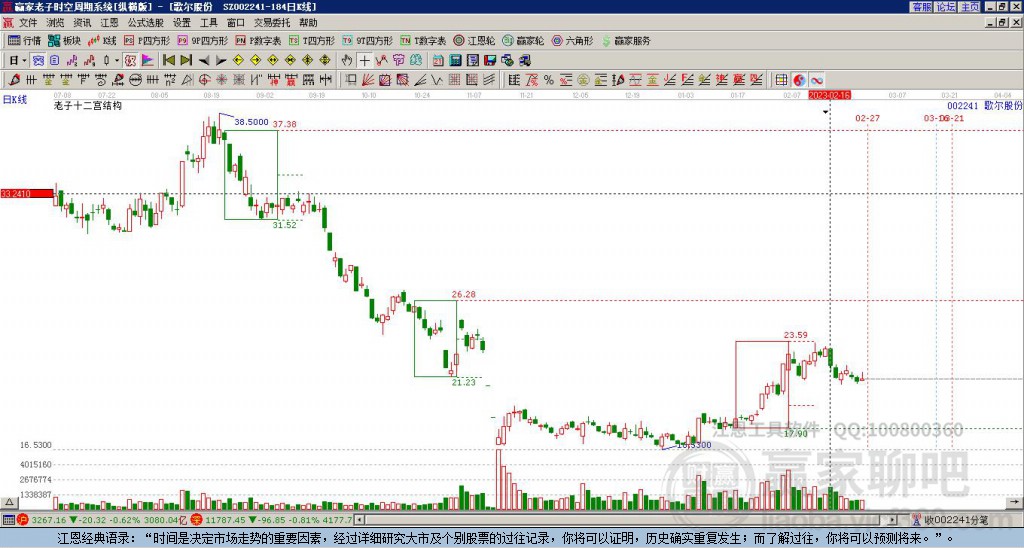Screen dimensions: 1024x548
Task: Select the angle triangle drawing tool
Action: pos(187,80)
